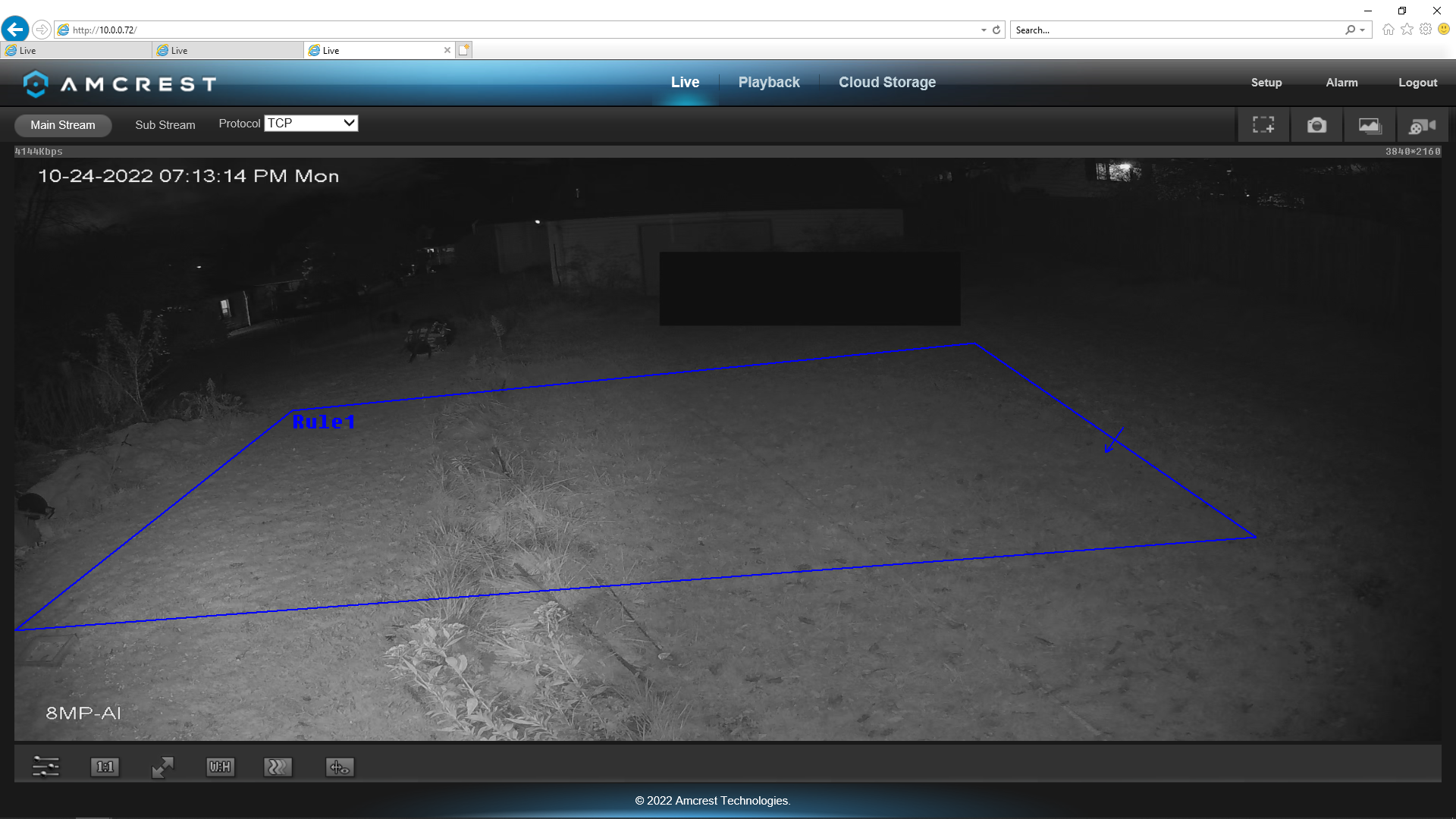Log out via the Logout link
Image resolution: width=1456 pixels, height=819 pixels.
coord(1417,83)
